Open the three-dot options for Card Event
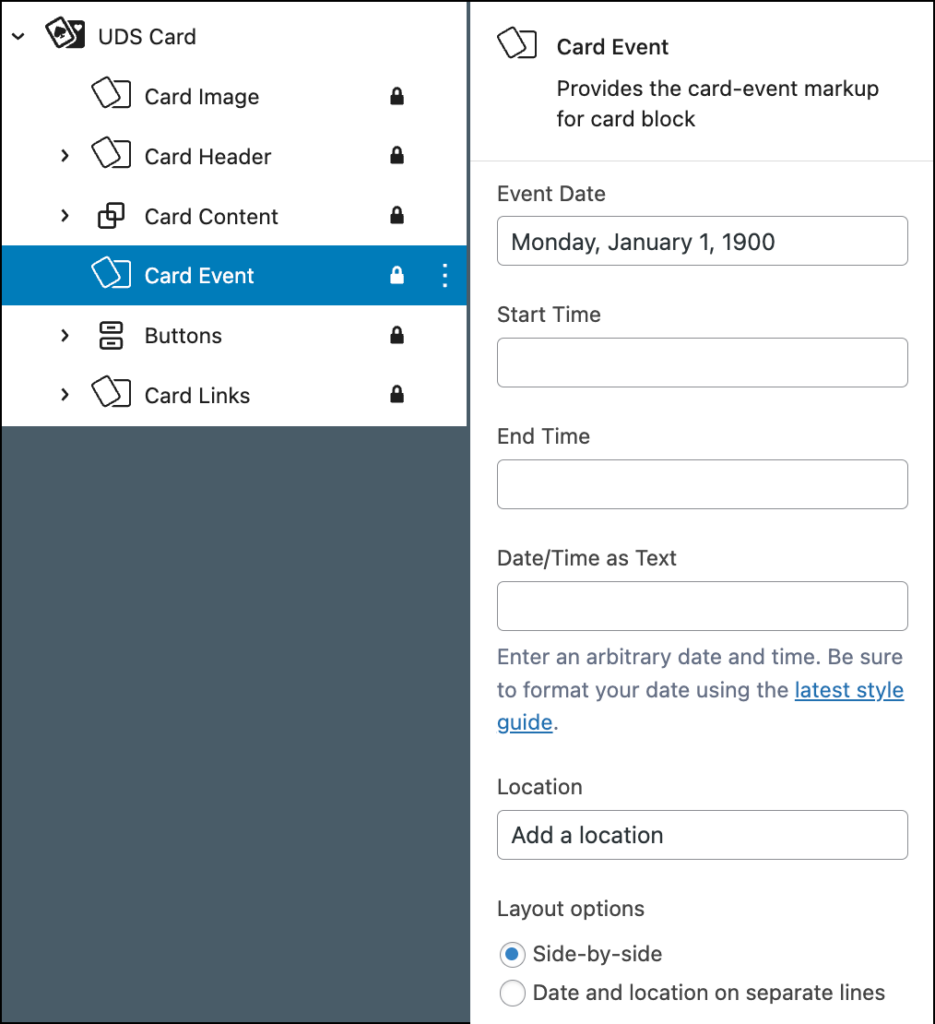Image resolution: width=935 pixels, height=1024 pixels. tap(445, 276)
